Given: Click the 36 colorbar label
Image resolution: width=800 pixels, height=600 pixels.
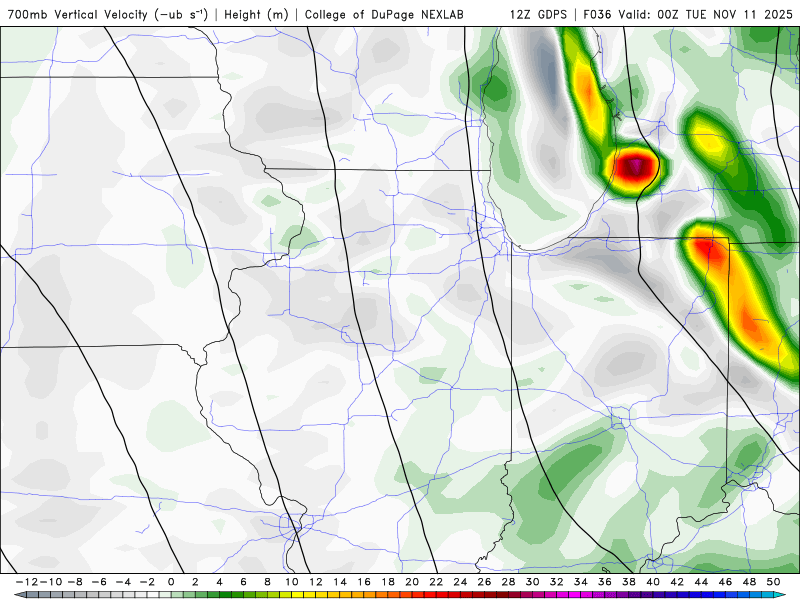Looking at the screenshot, I should 605,582.
